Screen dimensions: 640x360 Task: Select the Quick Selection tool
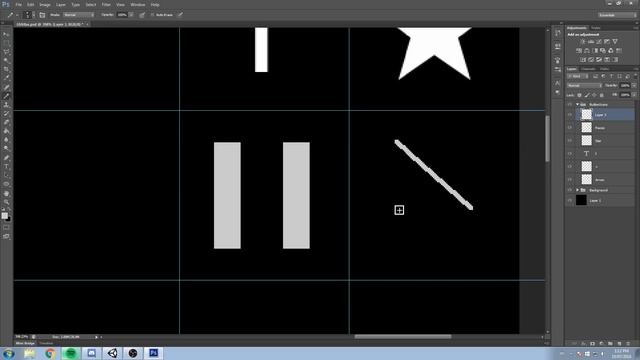click(x=6, y=61)
